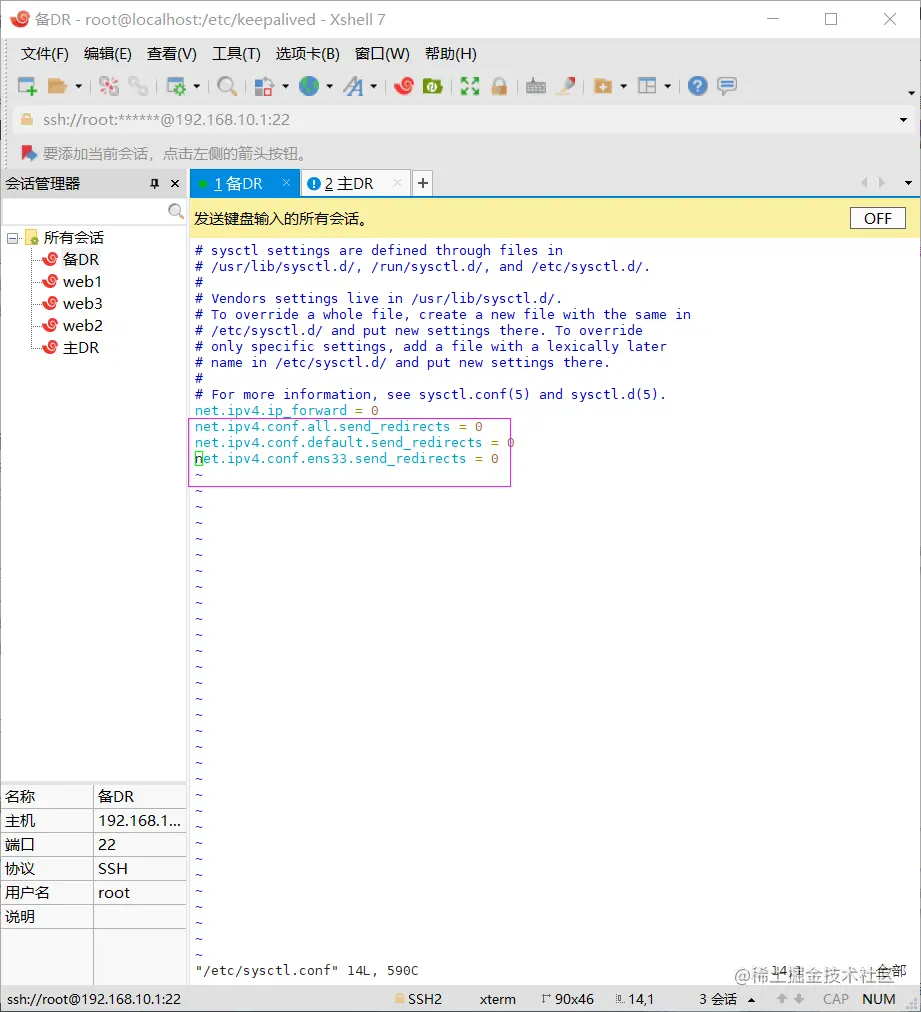Add a new tab with plus button
This screenshot has width=921, height=1012.
click(x=423, y=183)
